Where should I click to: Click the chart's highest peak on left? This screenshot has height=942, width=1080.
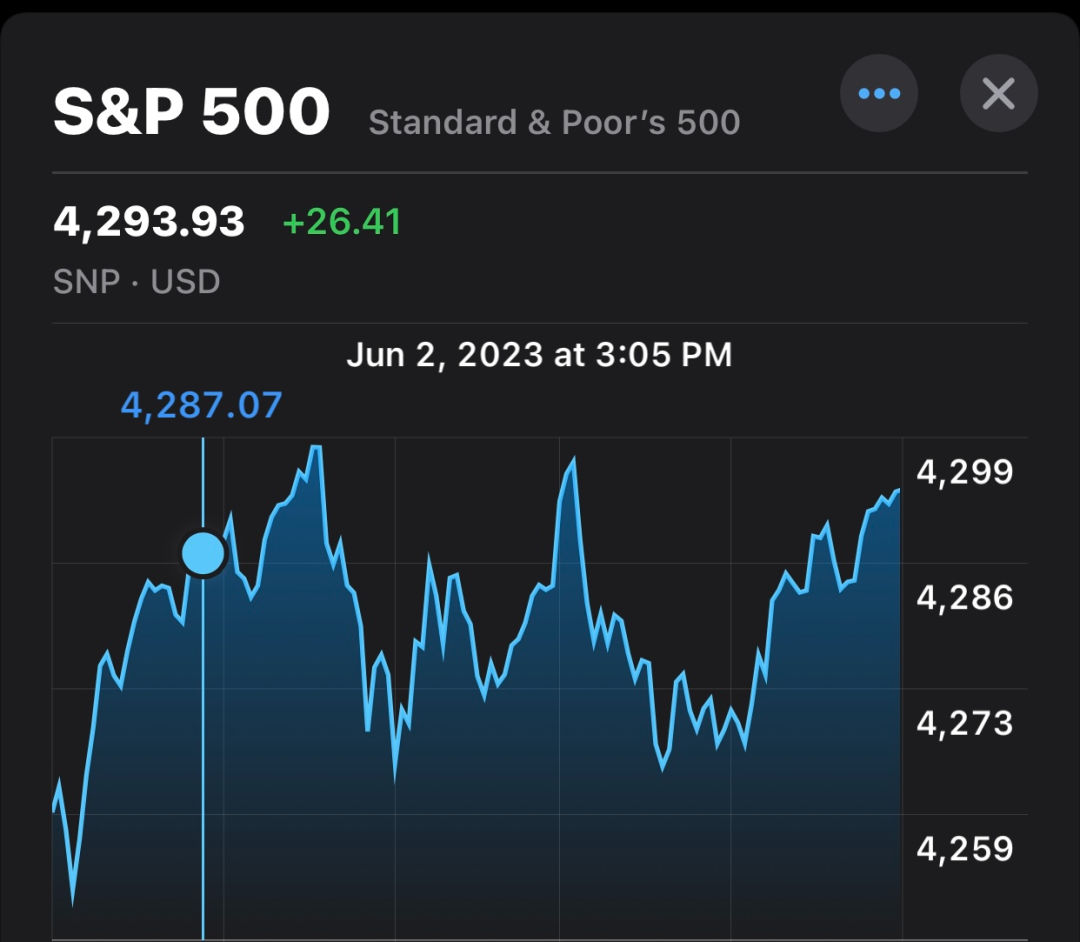click(315, 448)
